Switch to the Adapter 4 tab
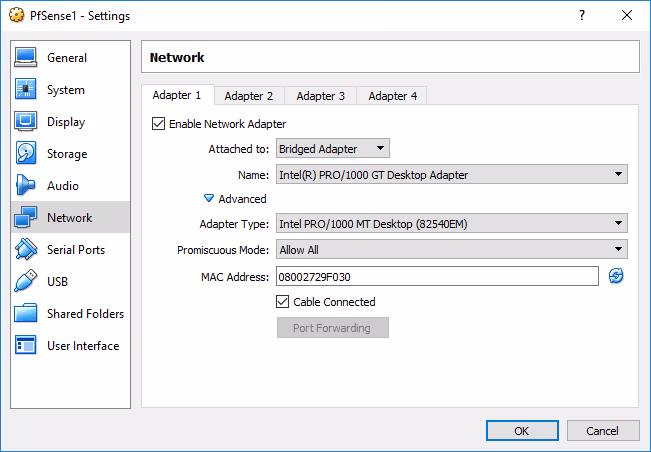 click(x=392, y=96)
